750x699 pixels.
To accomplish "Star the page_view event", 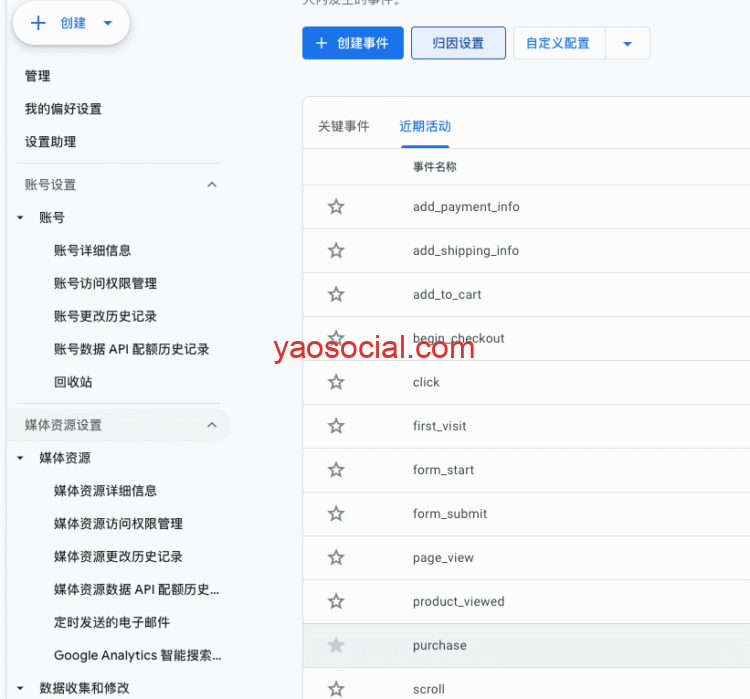I will pyautogui.click(x=336, y=558).
